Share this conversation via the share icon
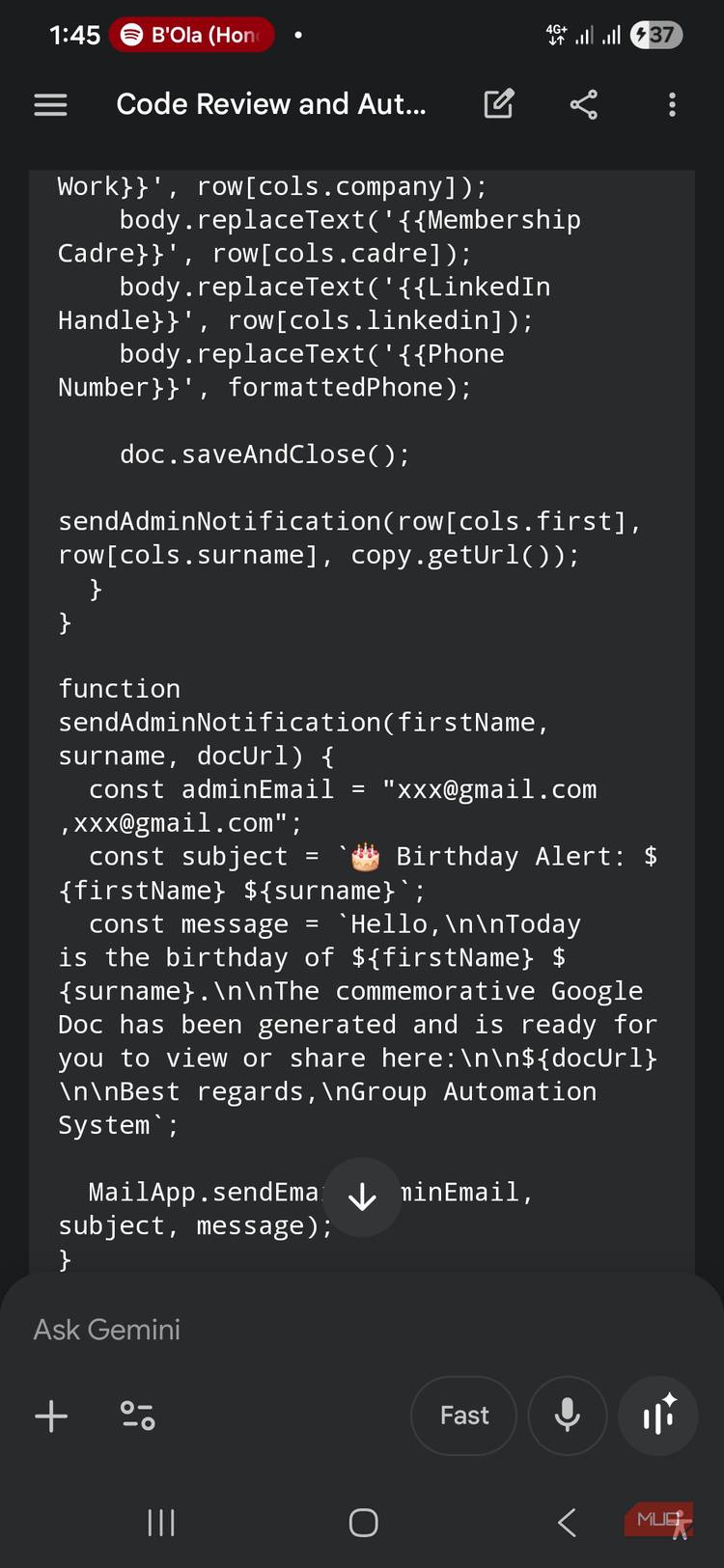 (583, 104)
